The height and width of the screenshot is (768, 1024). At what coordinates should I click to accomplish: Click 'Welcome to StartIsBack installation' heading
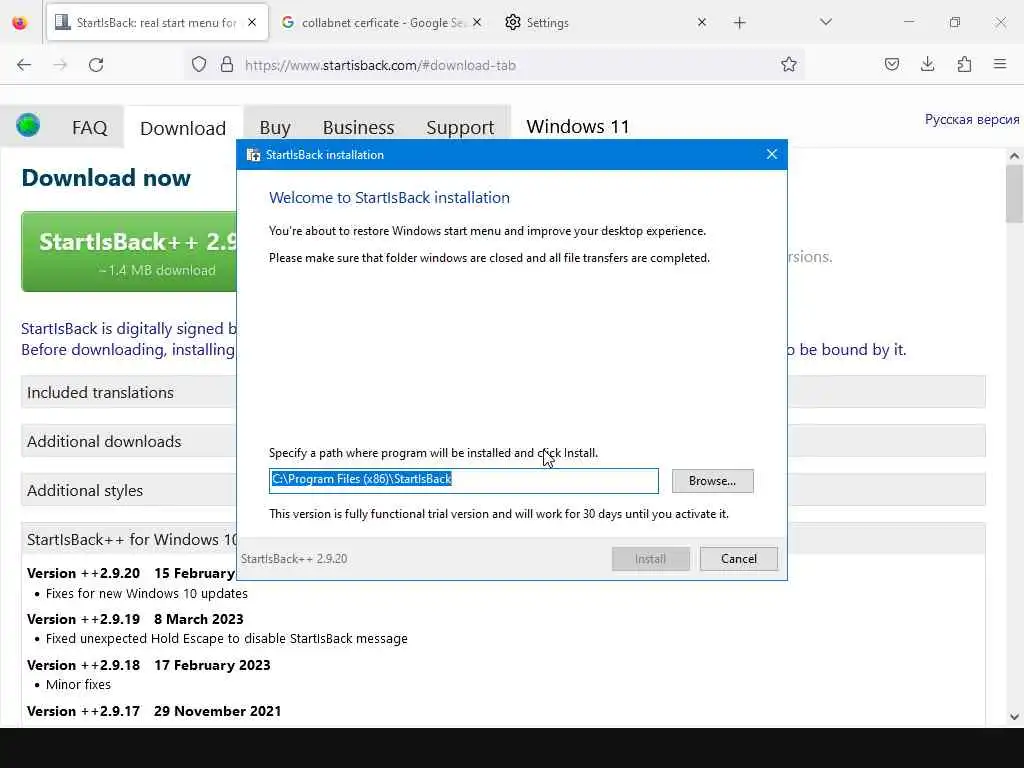tap(389, 197)
